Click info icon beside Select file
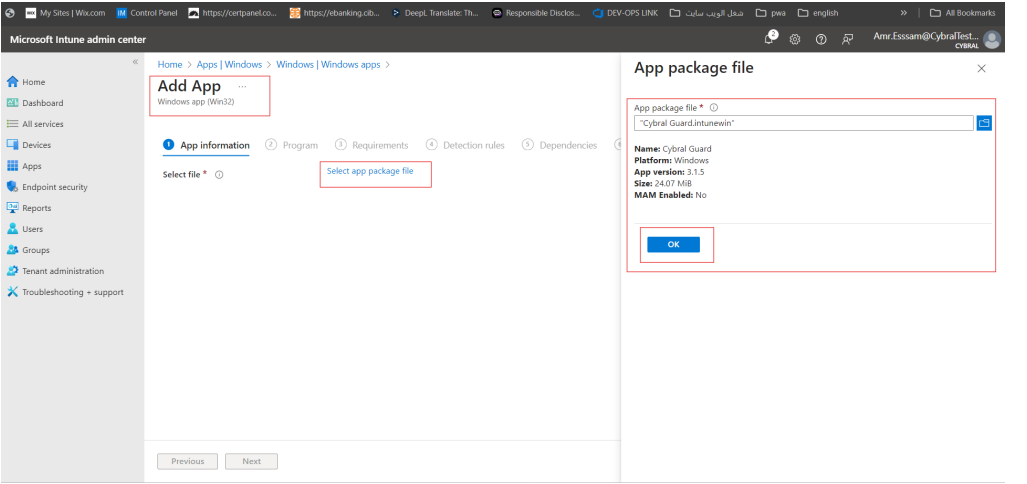 219,174
